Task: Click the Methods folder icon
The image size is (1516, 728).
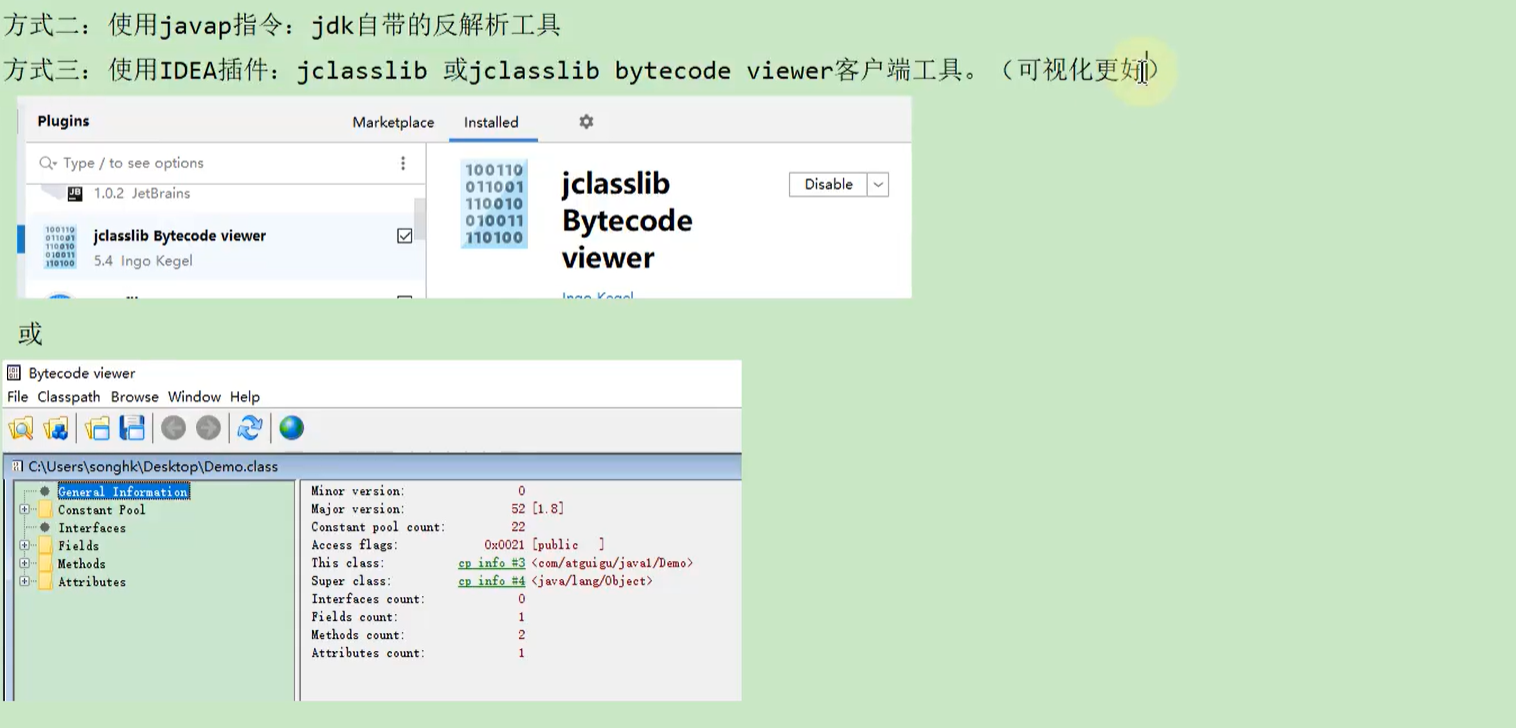Action: click(x=45, y=564)
